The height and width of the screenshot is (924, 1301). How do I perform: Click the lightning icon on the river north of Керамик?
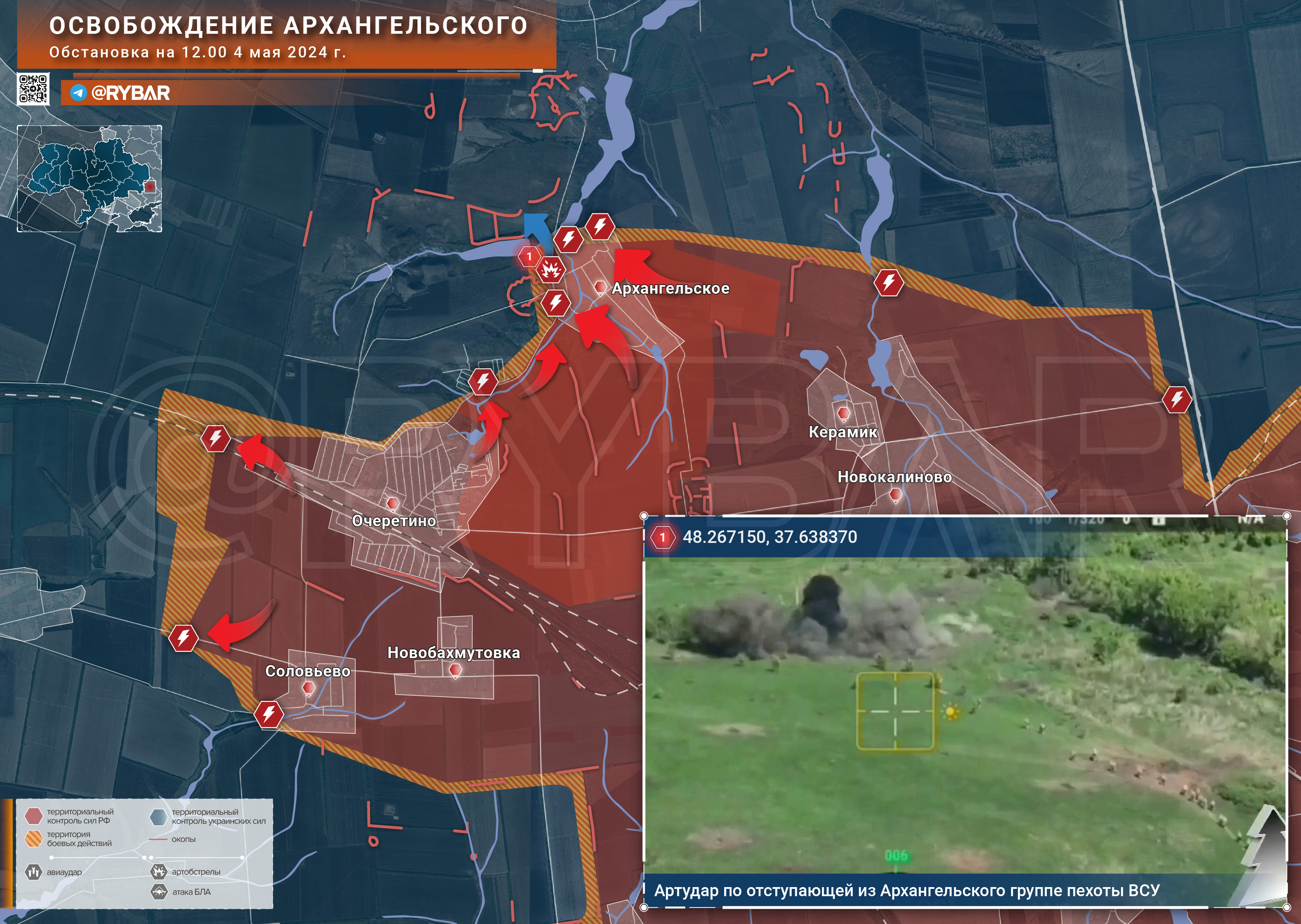tap(888, 282)
